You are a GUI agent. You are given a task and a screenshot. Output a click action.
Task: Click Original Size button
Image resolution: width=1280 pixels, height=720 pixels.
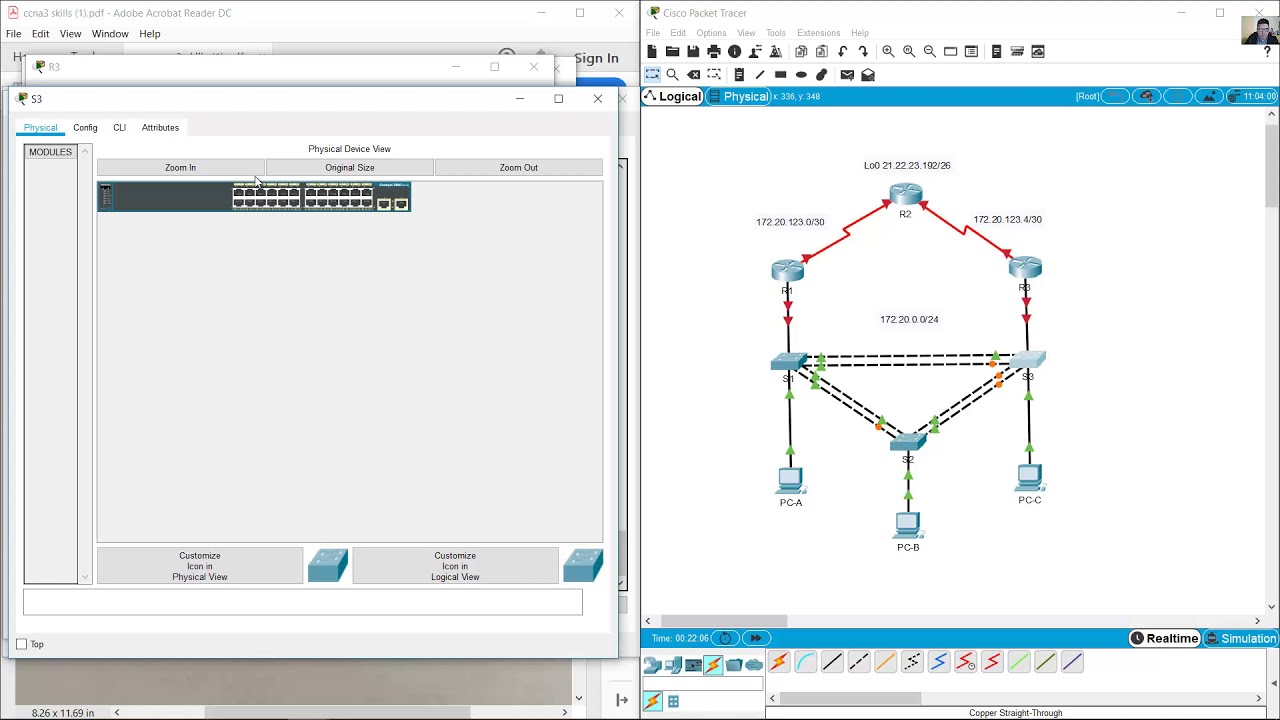click(x=349, y=168)
